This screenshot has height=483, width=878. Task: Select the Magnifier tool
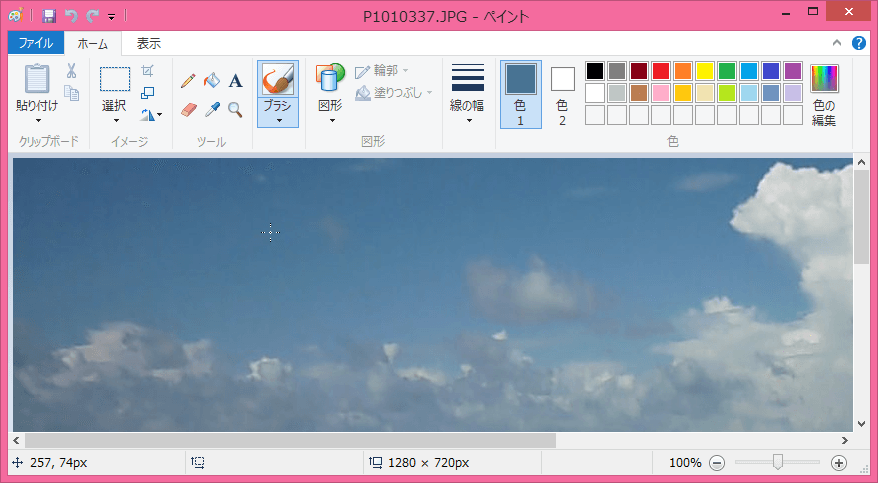(236, 110)
